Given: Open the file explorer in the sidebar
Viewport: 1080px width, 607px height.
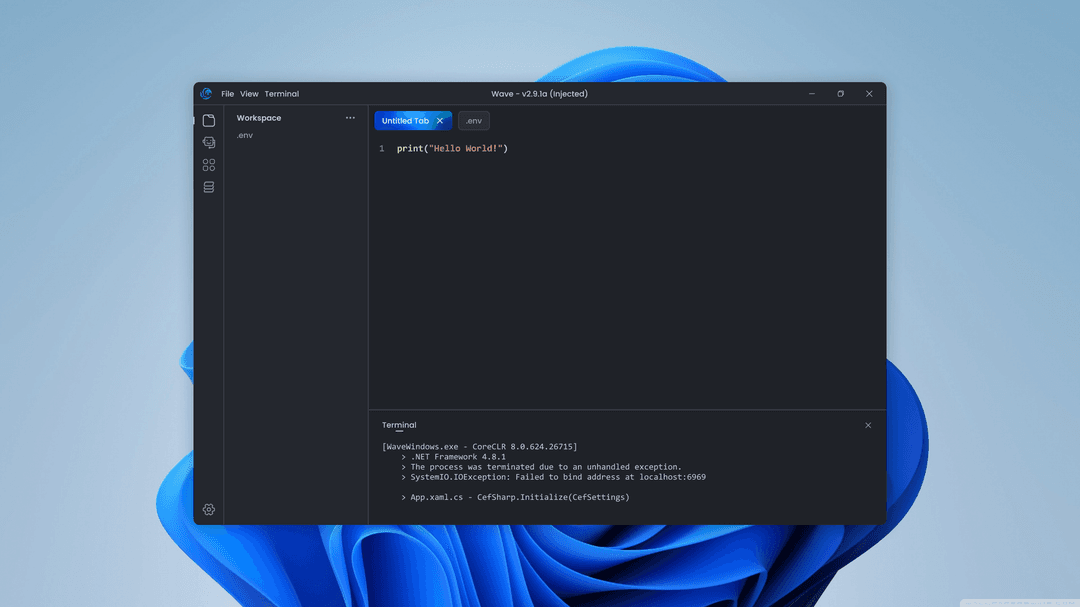Looking at the screenshot, I should 208,120.
